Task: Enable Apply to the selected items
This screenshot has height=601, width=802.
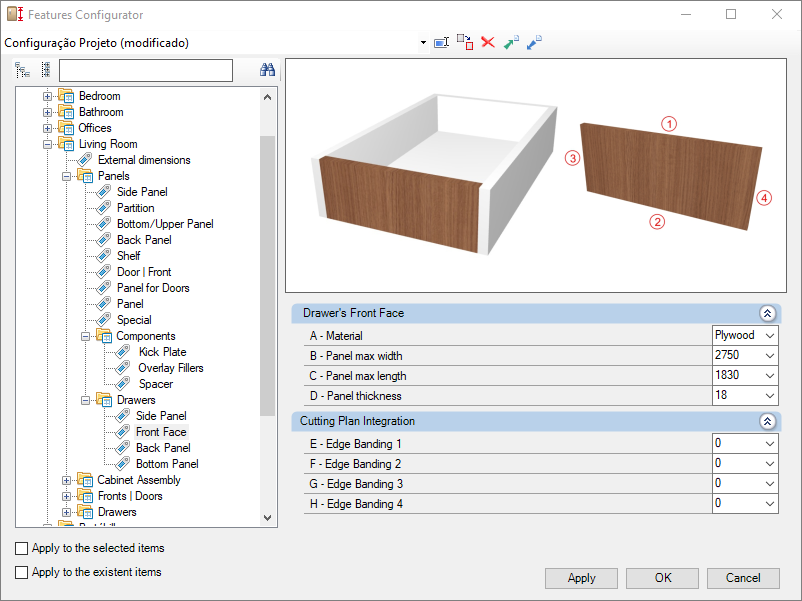Action: [x=21, y=548]
